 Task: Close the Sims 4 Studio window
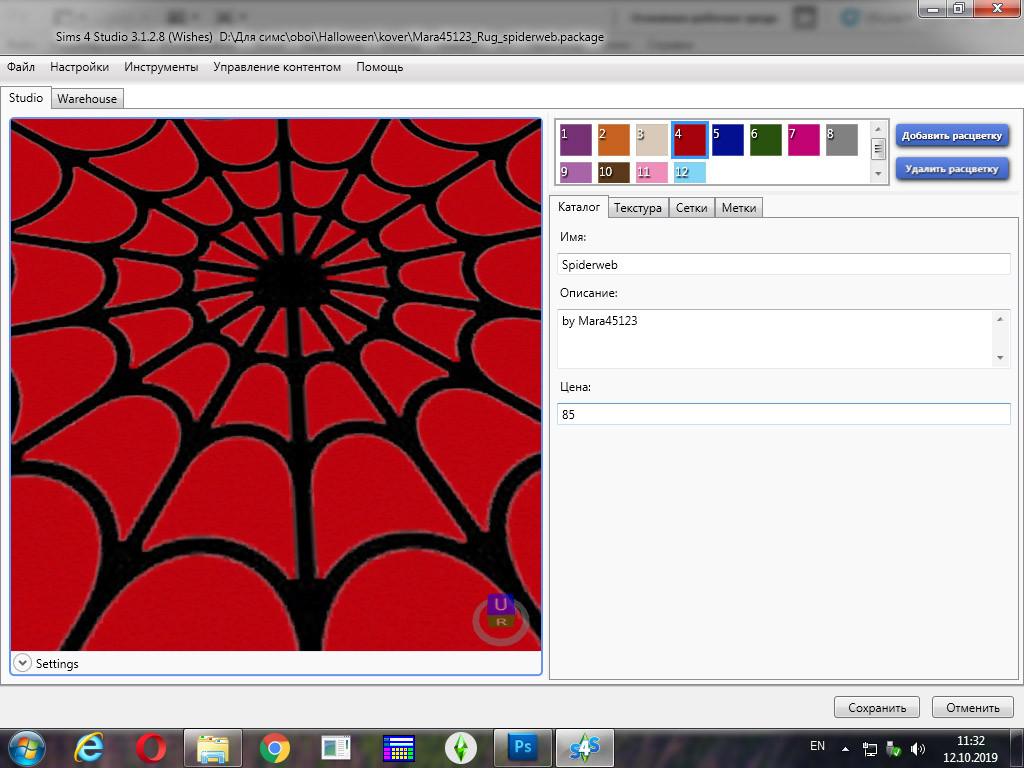pos(997,9)
